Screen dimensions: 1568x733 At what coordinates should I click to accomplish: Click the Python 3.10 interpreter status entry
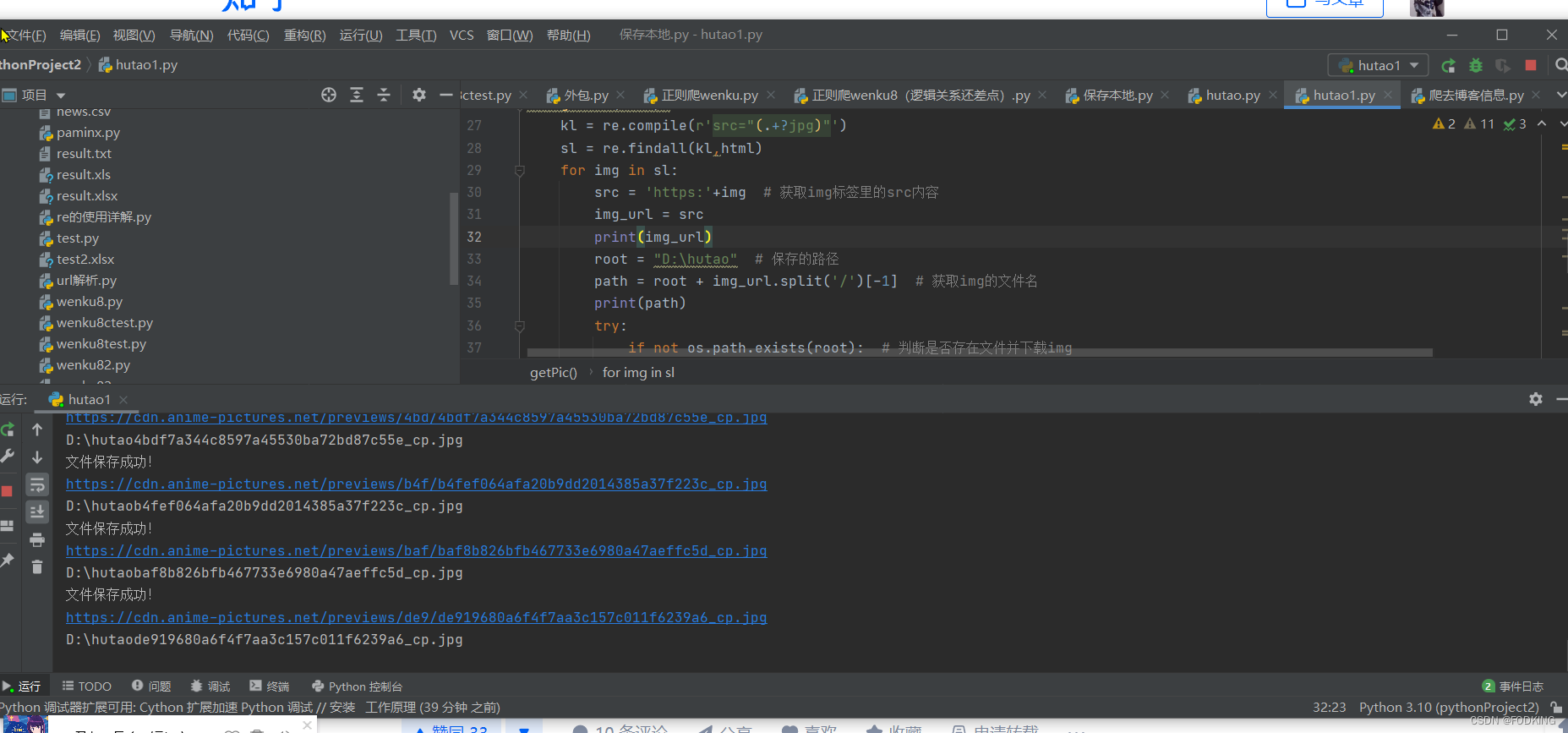point(1449,708)
